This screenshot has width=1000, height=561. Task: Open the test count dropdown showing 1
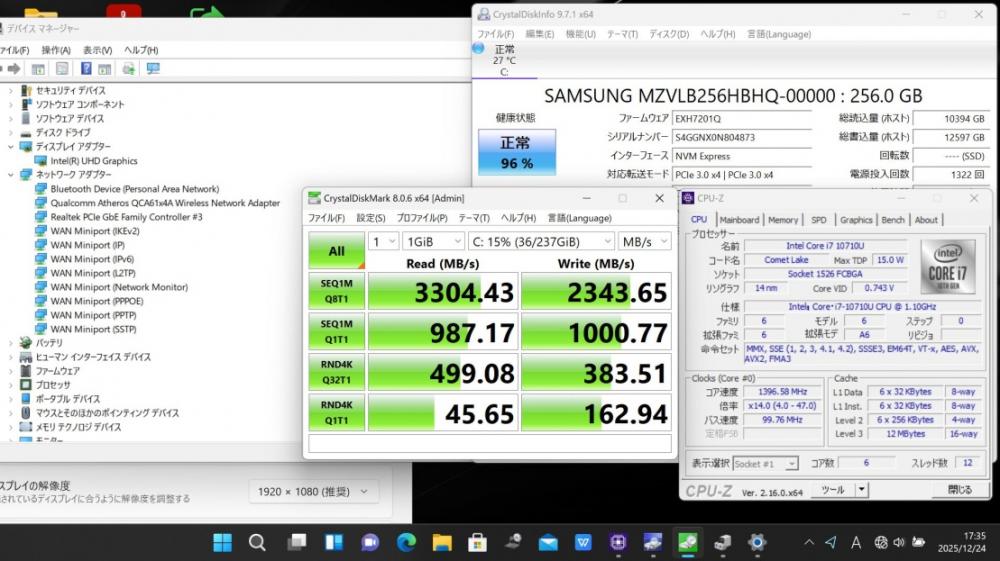coord(384,241)
